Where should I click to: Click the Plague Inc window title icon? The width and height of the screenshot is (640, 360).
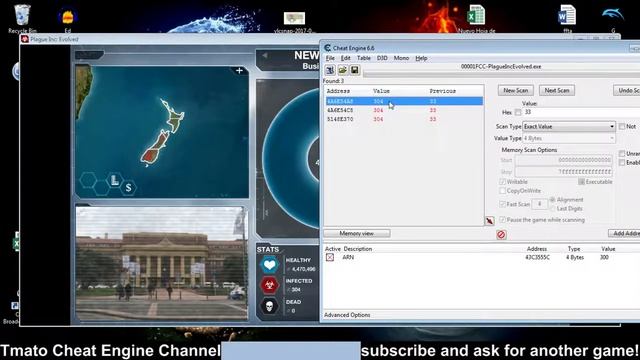pyautogui.click(x=25, y=39)
